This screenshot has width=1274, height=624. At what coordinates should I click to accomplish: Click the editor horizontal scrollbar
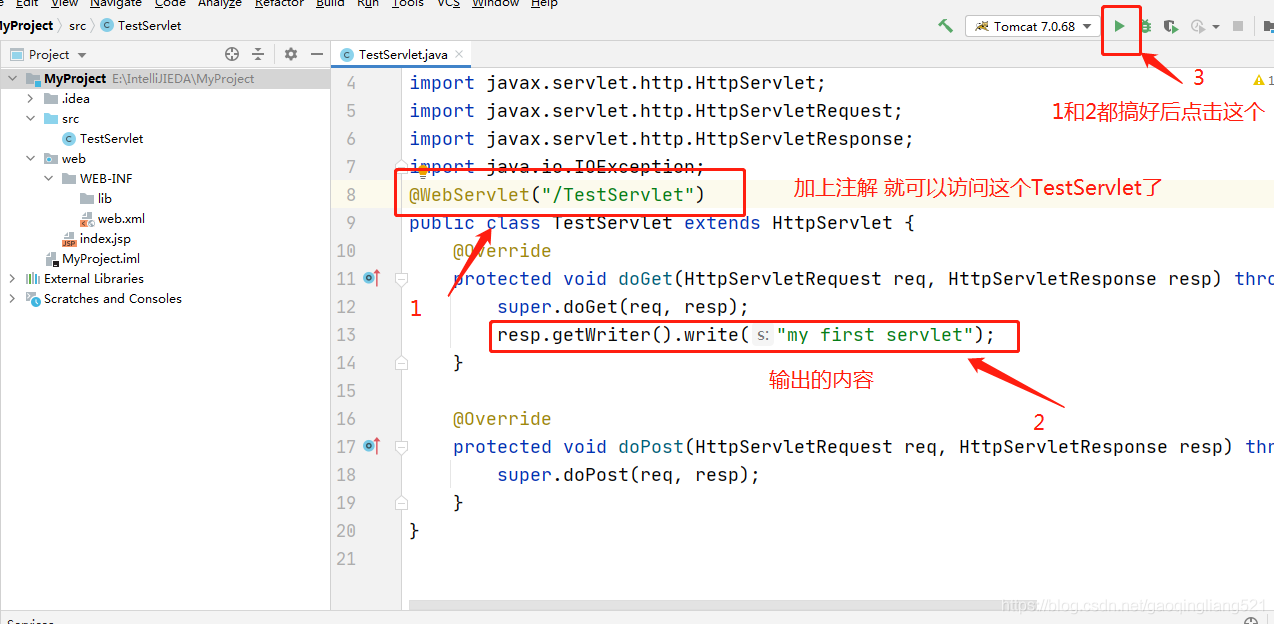pos(700,605)
